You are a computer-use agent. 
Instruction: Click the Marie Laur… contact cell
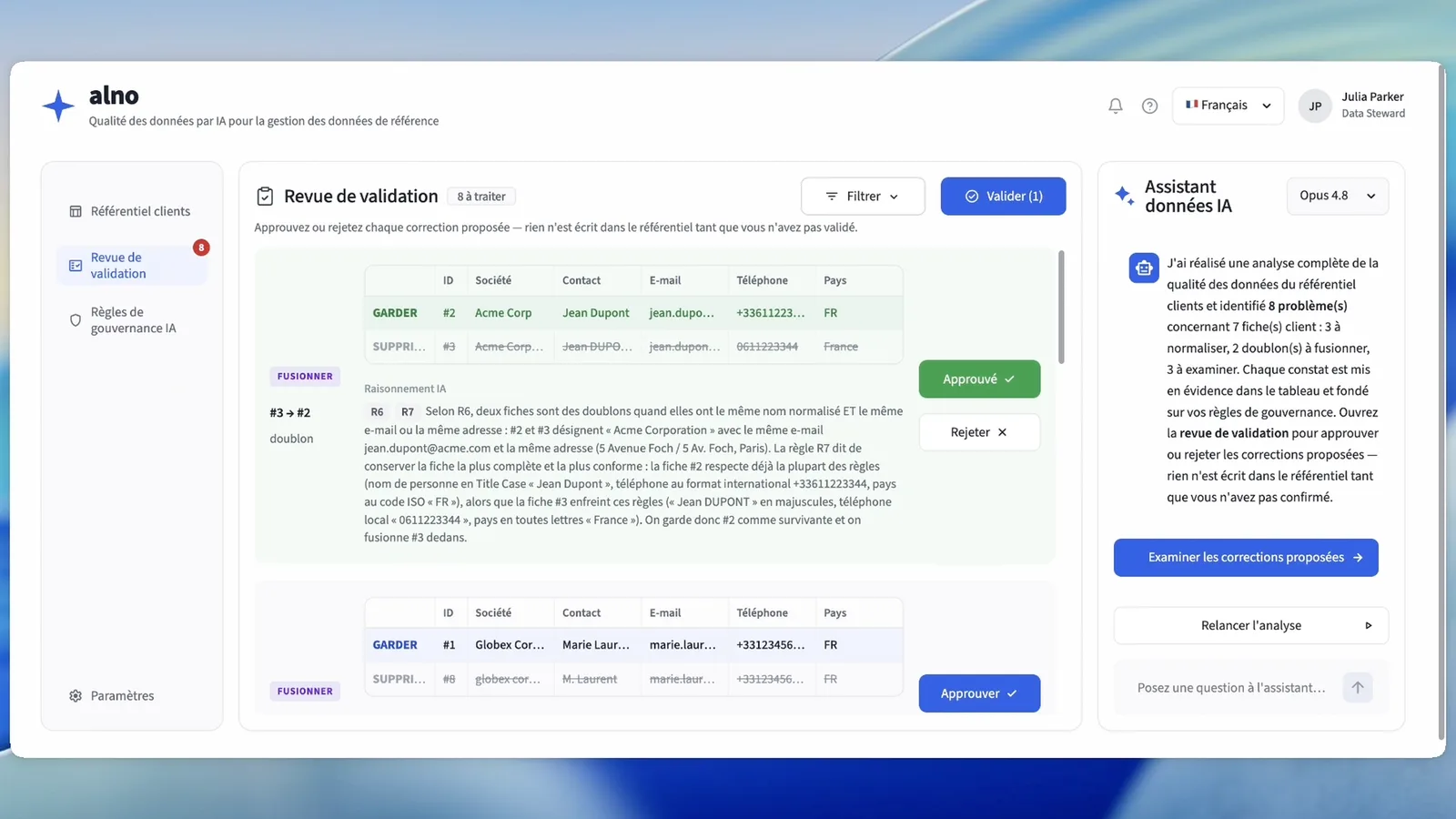[x=596, y=645]
